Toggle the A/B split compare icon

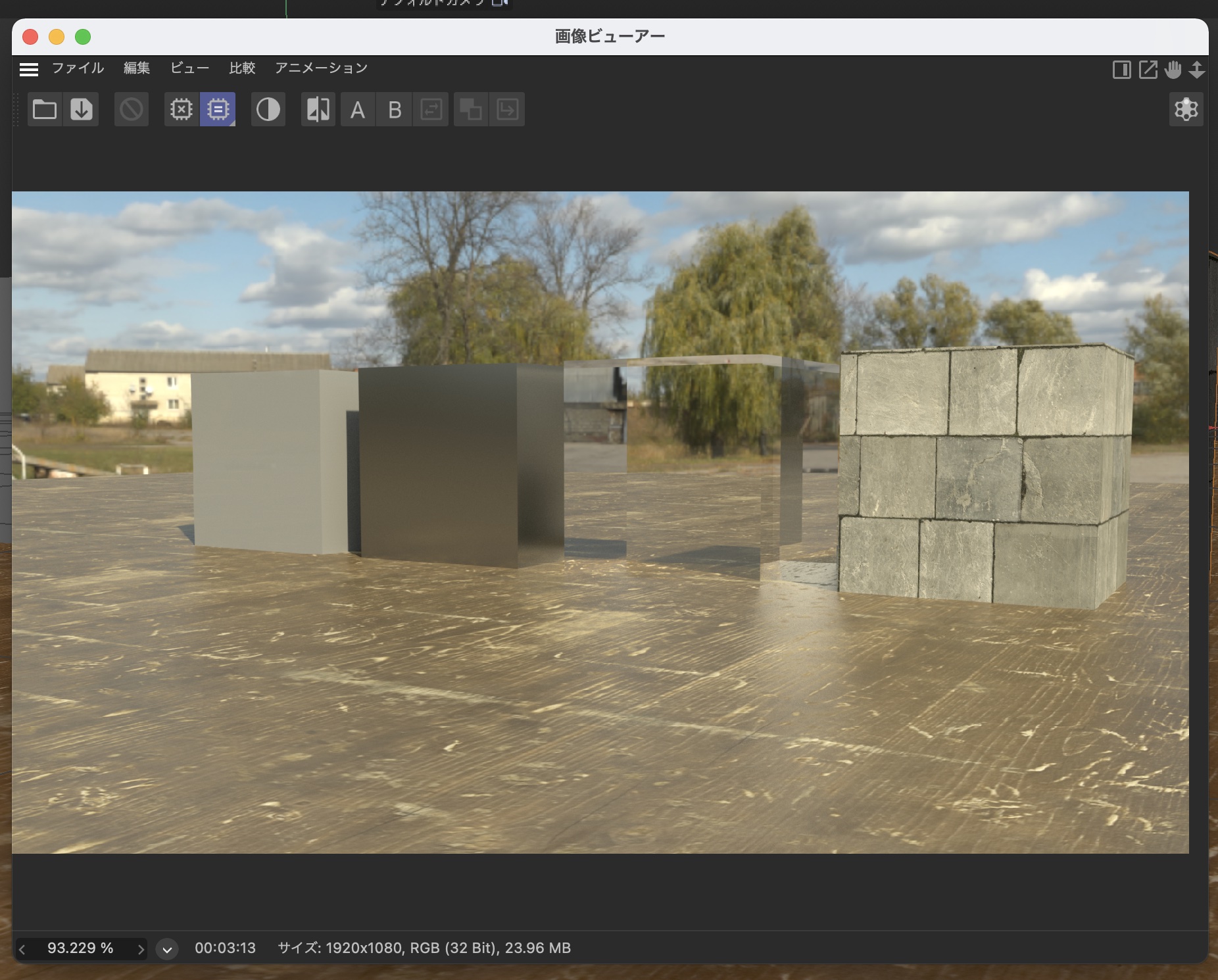(x=318, y=109)
